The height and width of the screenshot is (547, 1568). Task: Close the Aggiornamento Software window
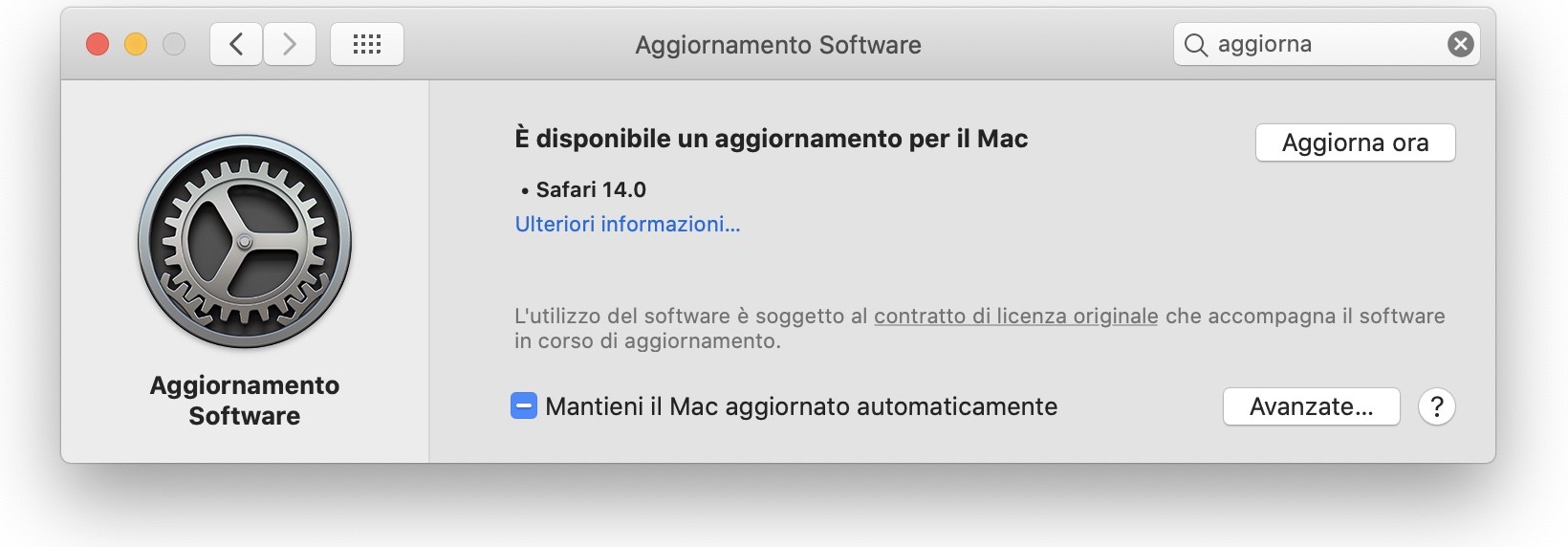pyautogui.click(x=98, y=44)
